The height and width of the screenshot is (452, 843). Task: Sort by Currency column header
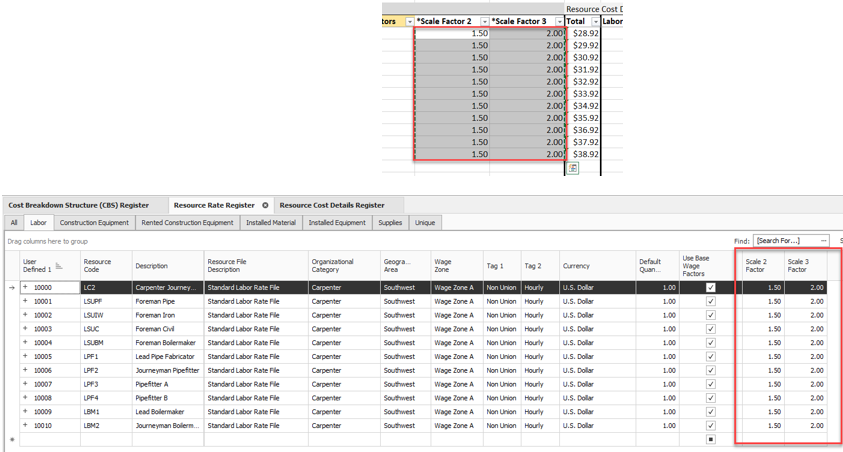pos(597,266)
